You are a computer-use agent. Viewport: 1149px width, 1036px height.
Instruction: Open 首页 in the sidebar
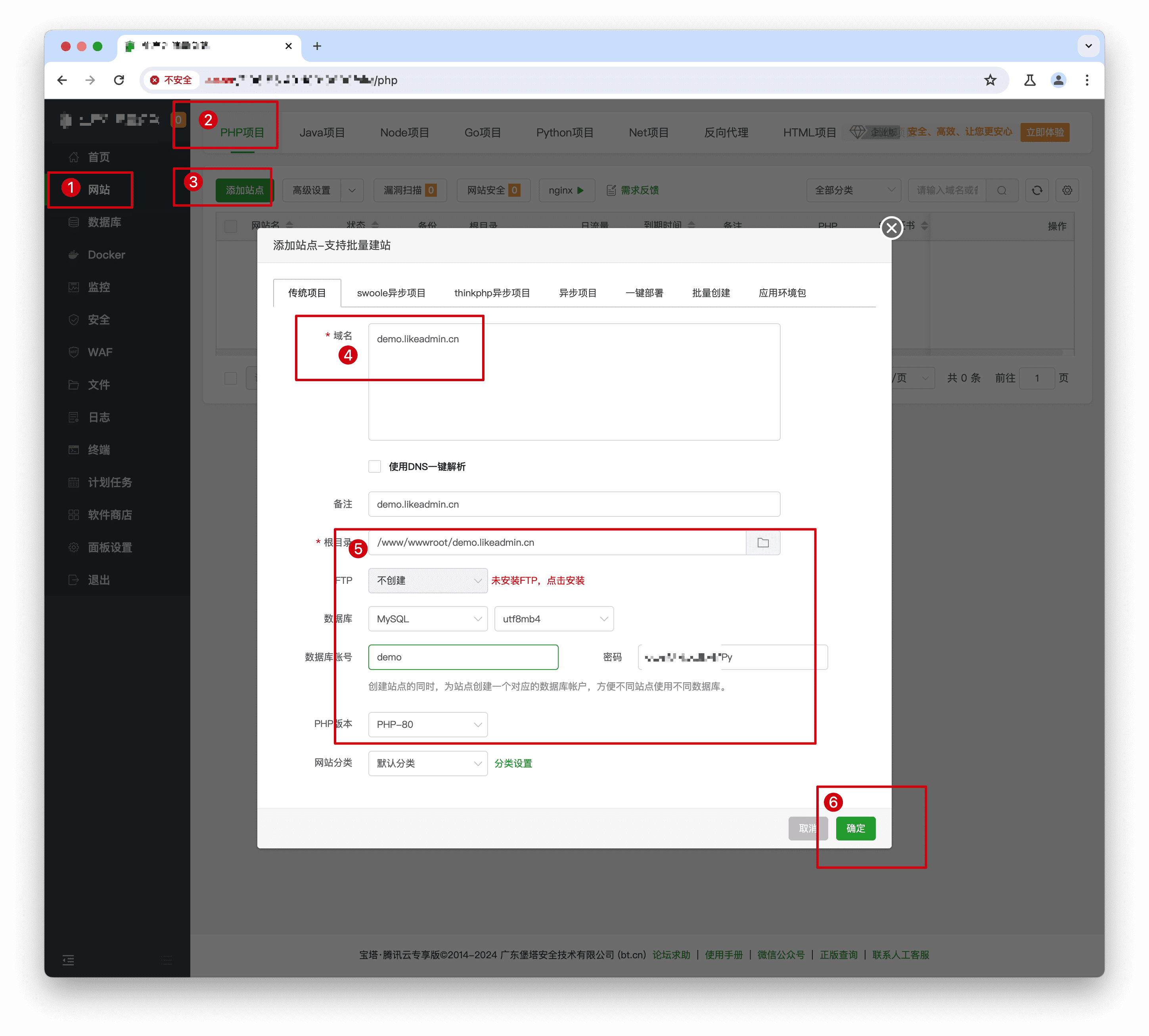click(x=98, y=157)
